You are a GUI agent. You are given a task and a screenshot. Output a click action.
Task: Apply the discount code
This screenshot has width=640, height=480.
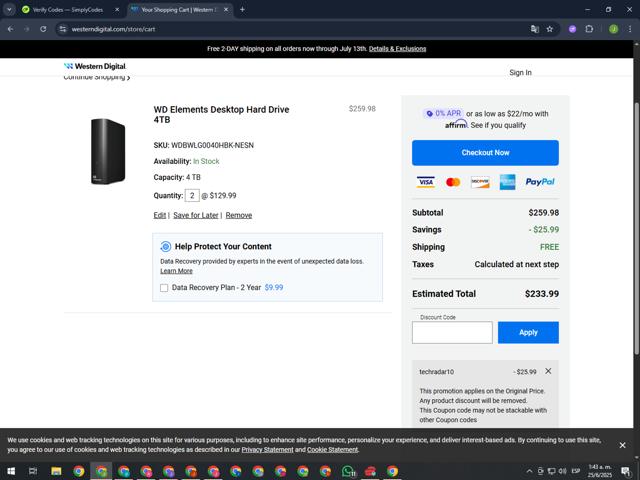click(528, 332)
